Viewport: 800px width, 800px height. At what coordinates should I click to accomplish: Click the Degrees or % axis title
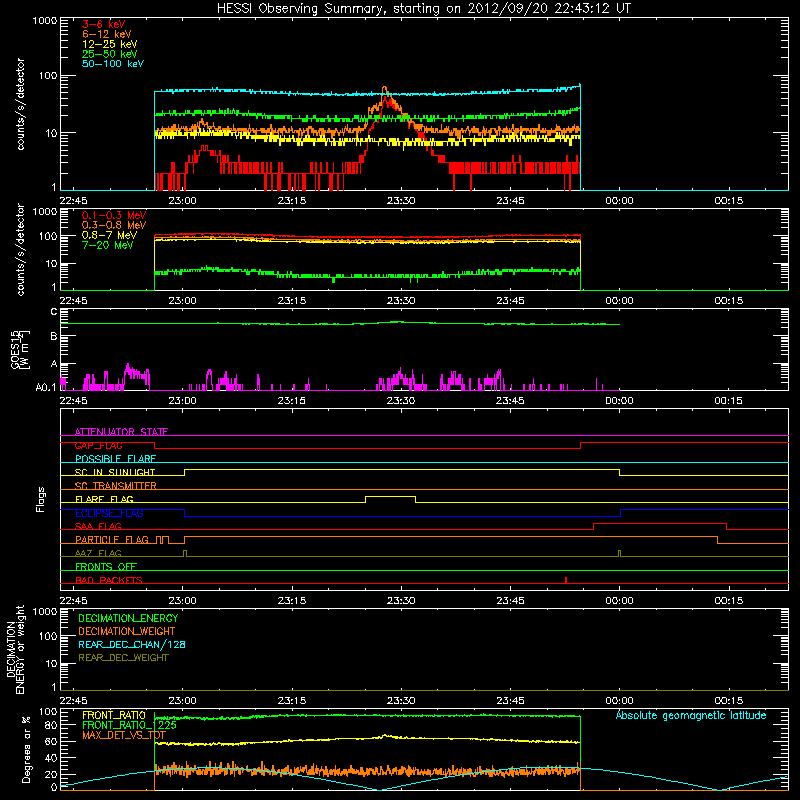[x=26, y=749]
